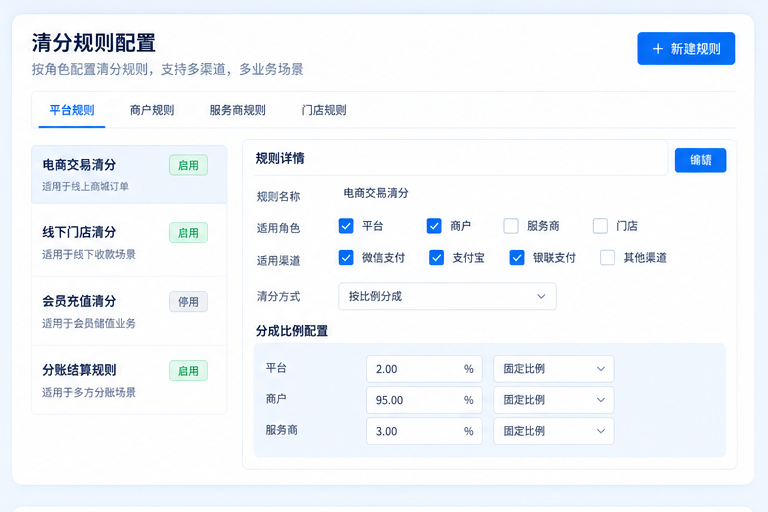Select the 分账结算规则 rule

(x=129, y=380)
